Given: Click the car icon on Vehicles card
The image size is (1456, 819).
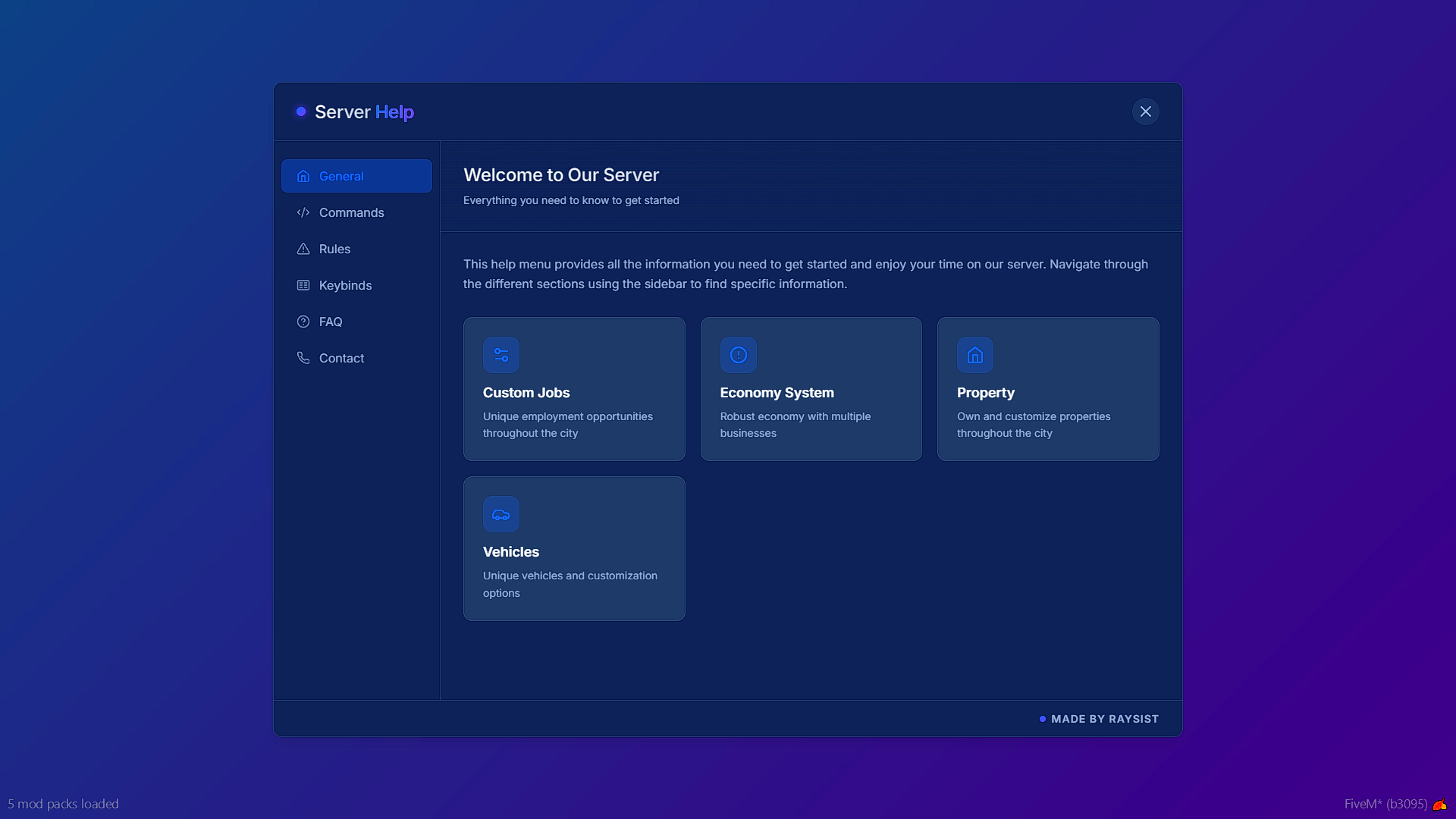Looking at the screenshot, I should pyautogui.click(x=501, y=514).
